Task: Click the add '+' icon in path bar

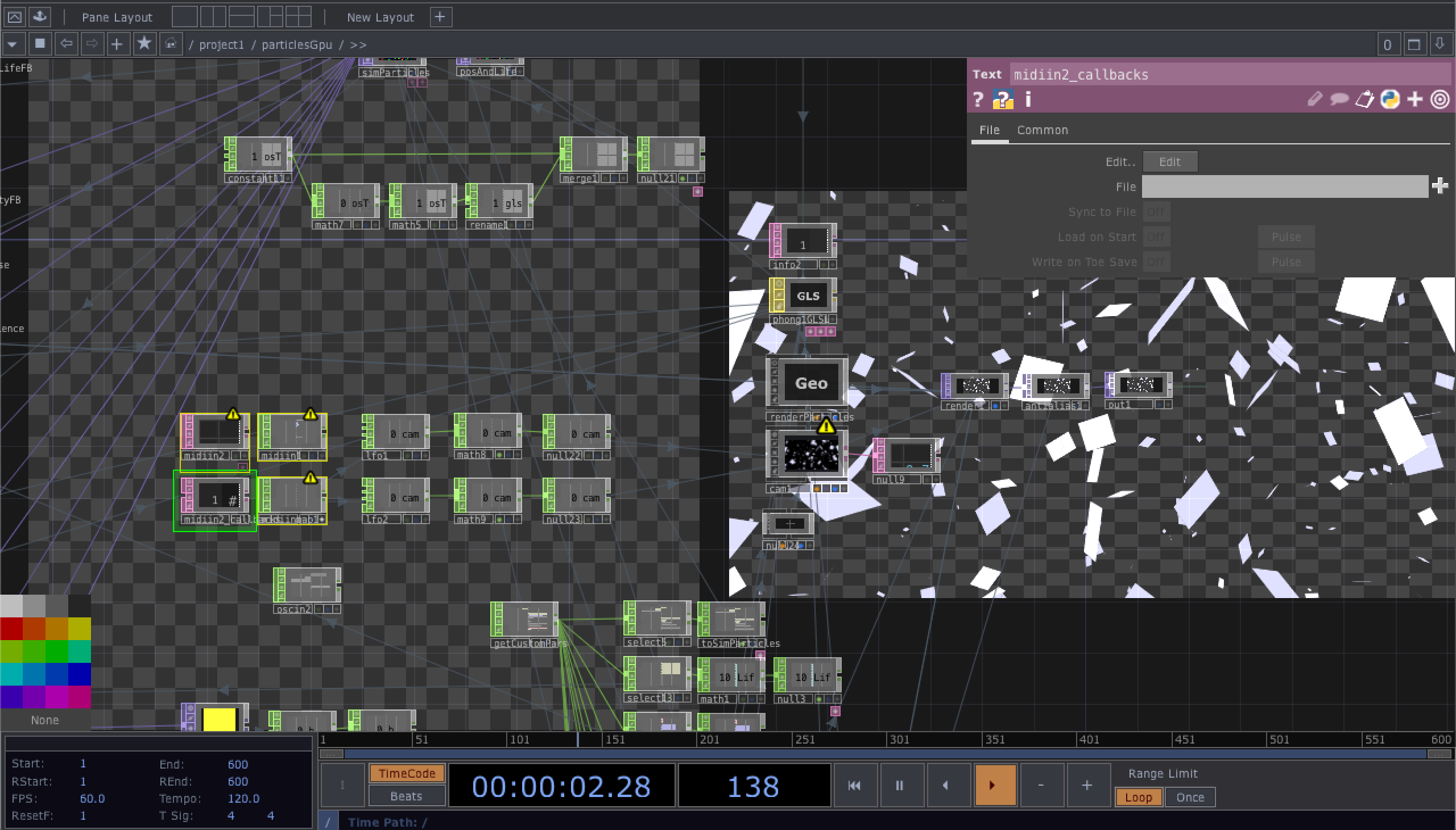Action: pyautogui.click(x=117, y=44)
